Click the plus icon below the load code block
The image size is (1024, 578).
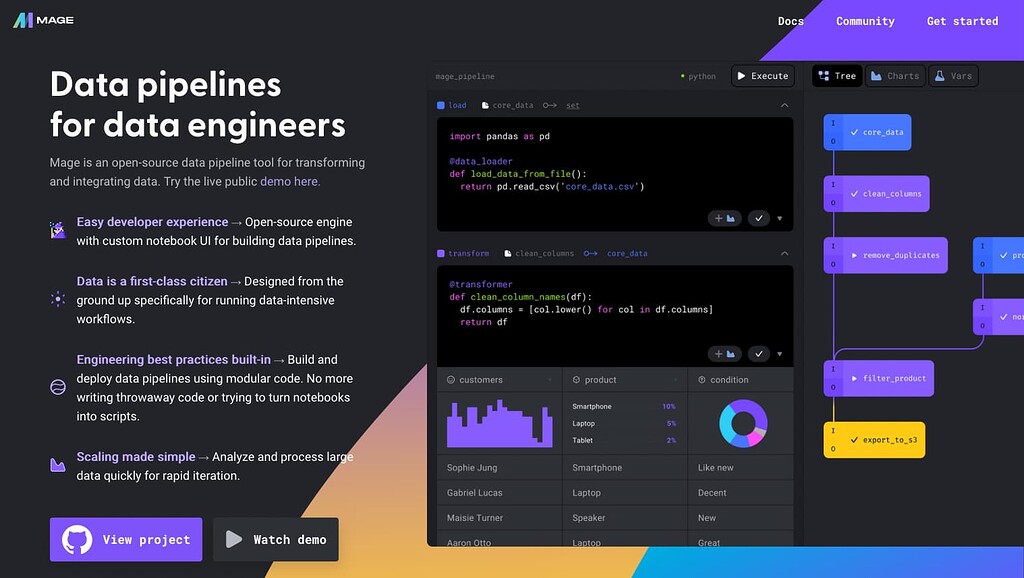(718, 218)
